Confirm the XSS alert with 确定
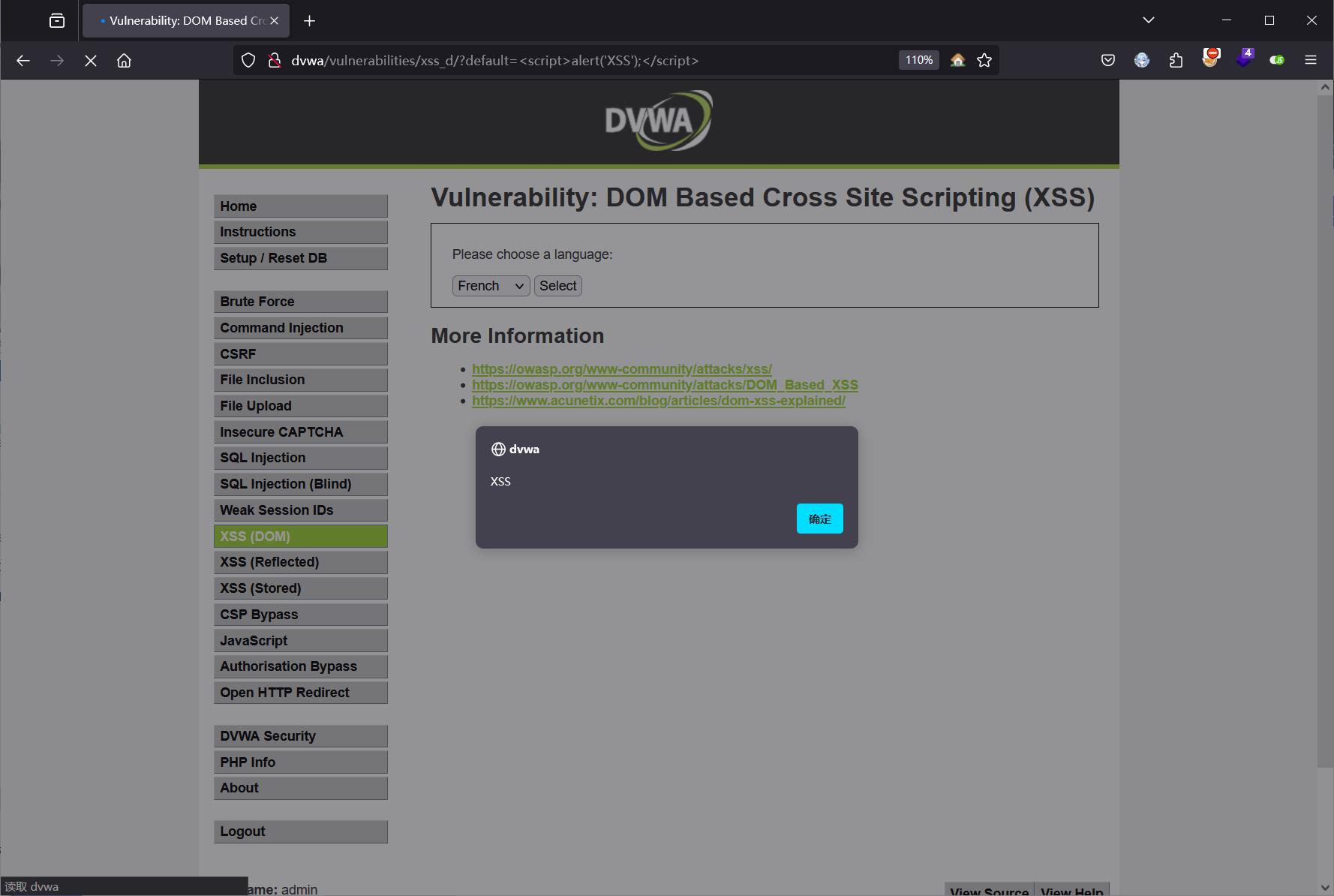The width and height of the screenshot is (1334, 896). 819,519
